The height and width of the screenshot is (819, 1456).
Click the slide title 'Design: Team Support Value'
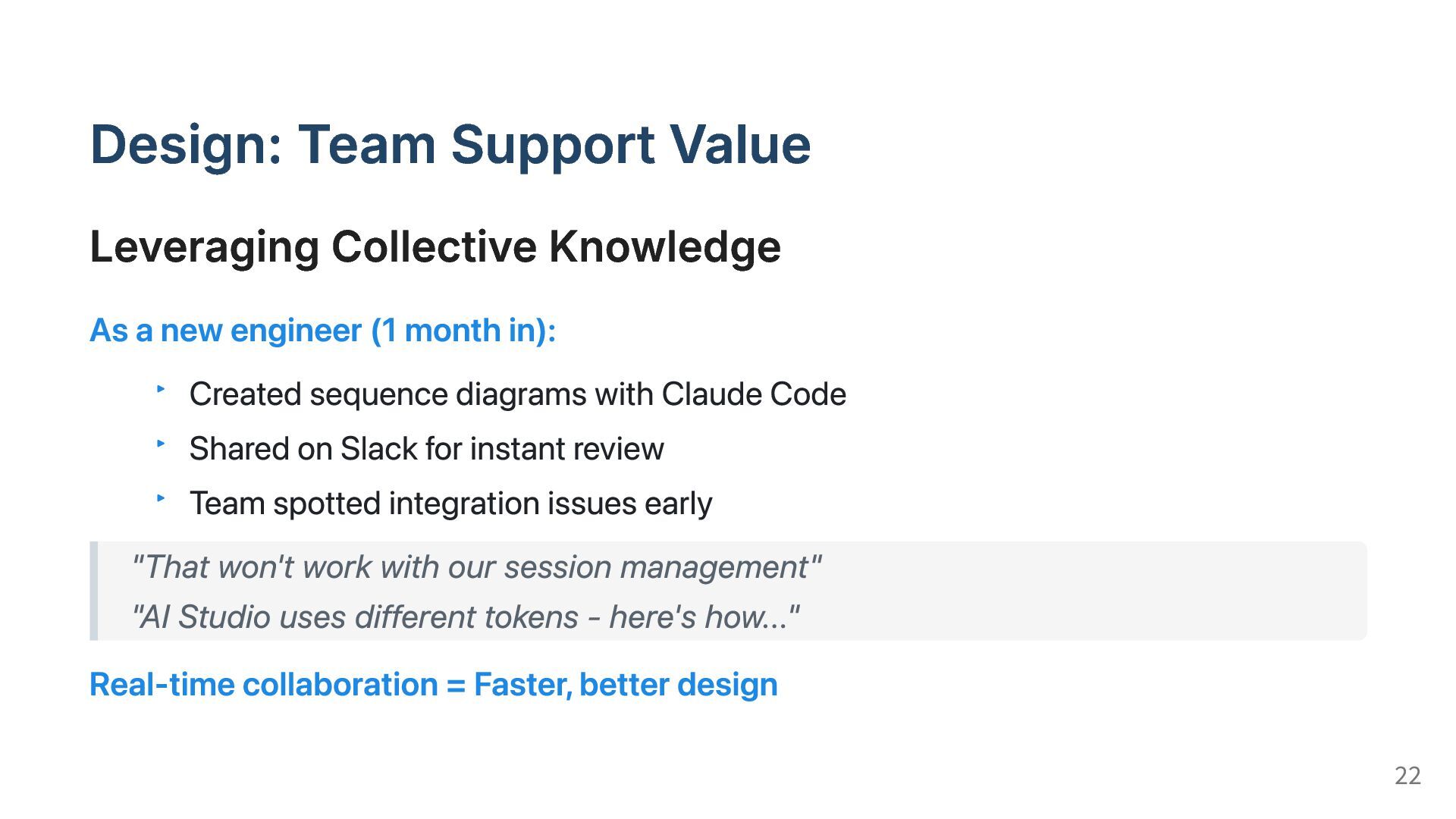pyautogui.click(x=450, y=144)
